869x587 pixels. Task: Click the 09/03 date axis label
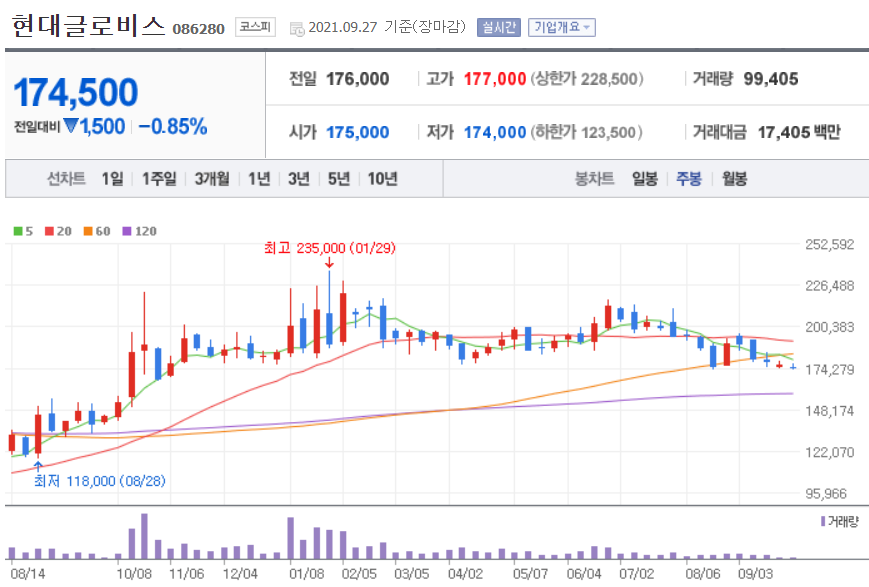point(755,573)
